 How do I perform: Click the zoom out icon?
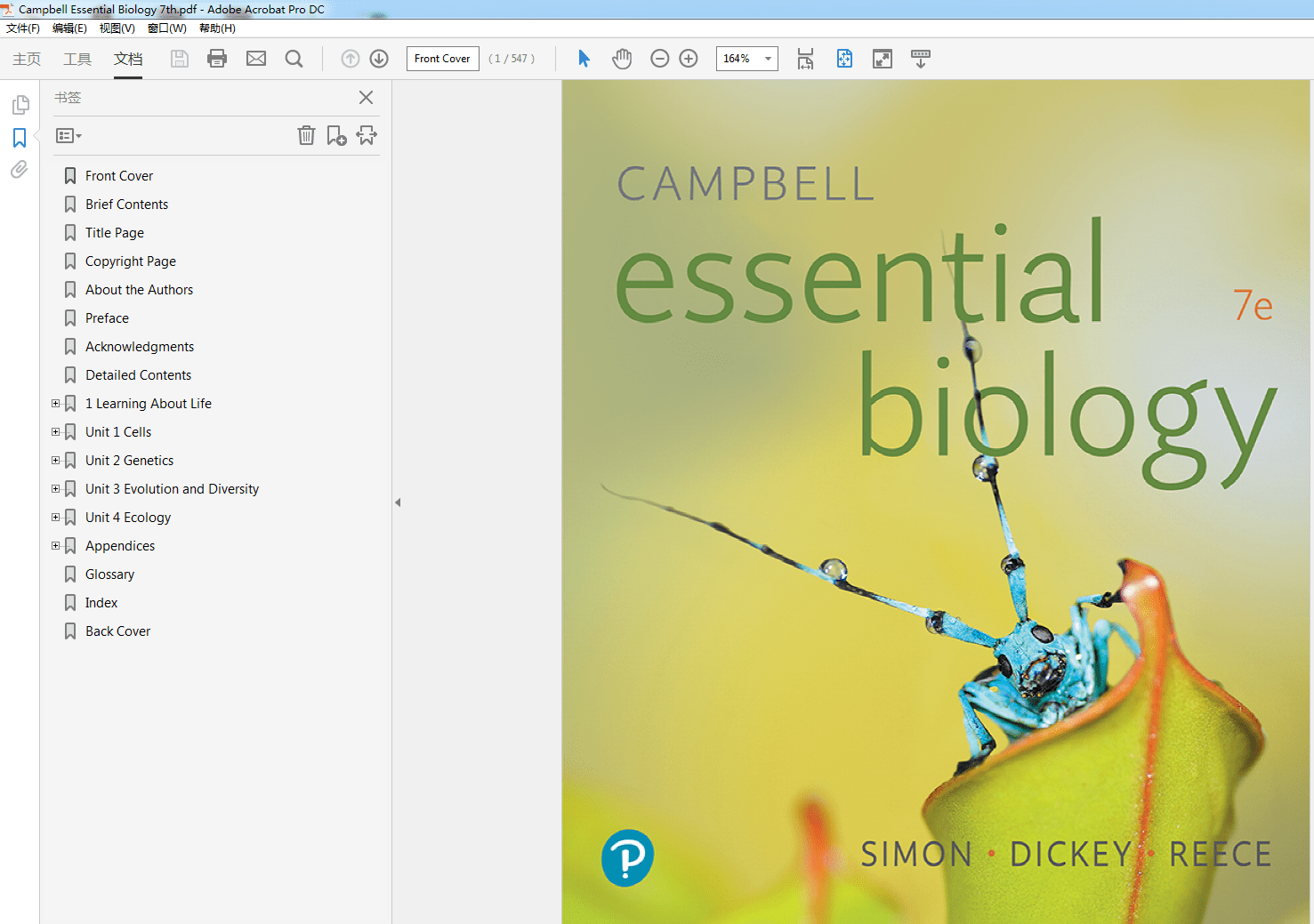[659, 59]
